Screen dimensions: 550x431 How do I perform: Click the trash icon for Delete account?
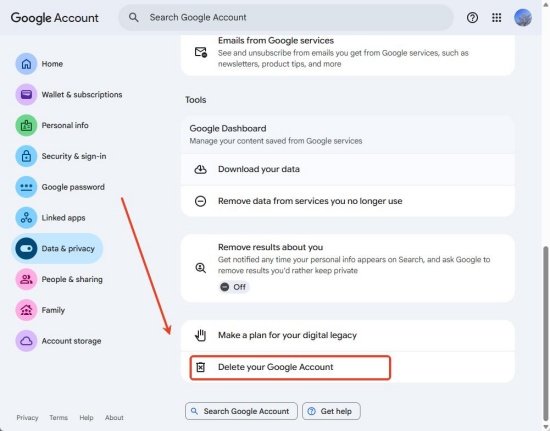200,367
